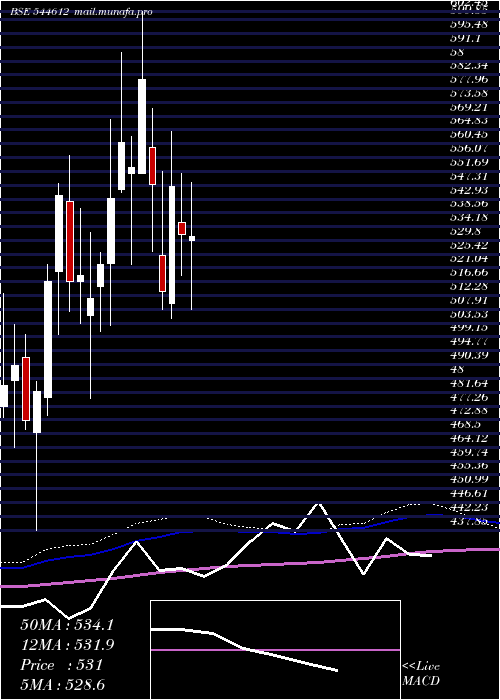
Task: Click the small red candle body near 534
Action: coord(182,228)
